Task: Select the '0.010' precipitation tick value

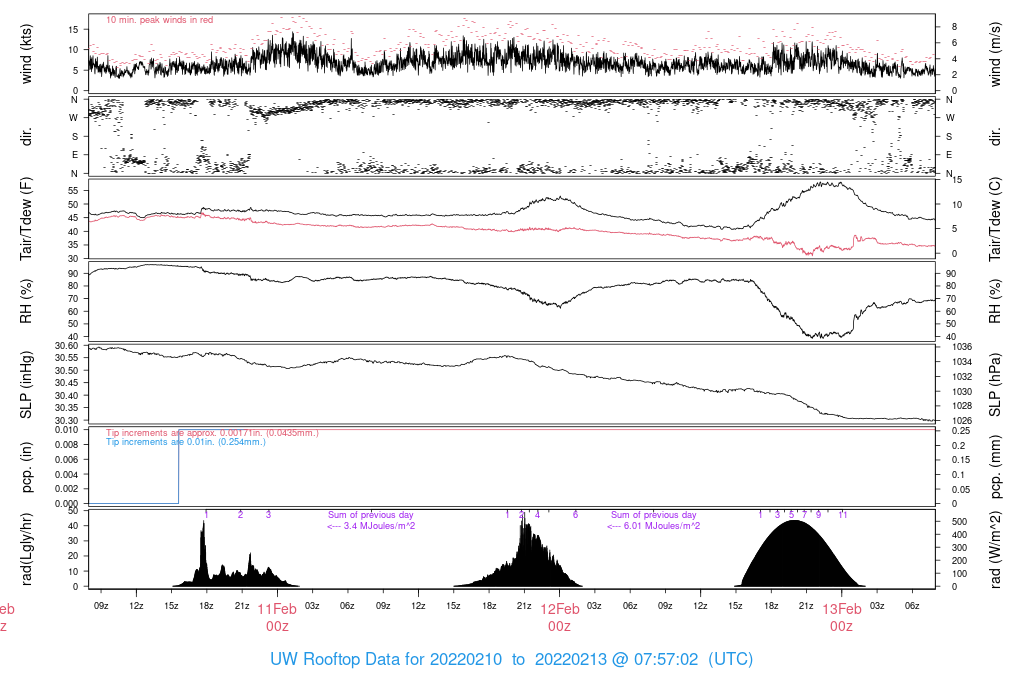Action: pos(67,430)
